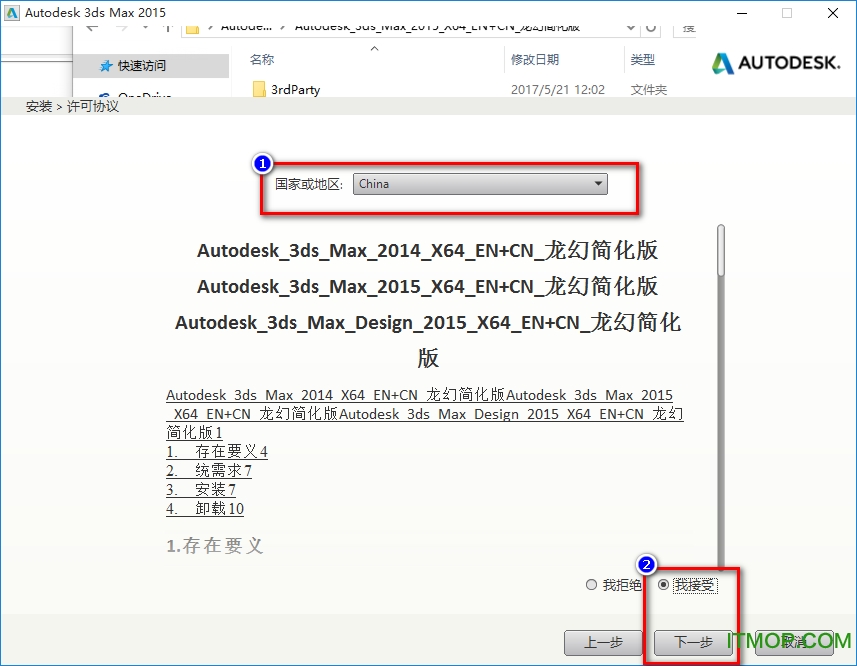Click the 修改日期 column header in Explorer
Image resolution: width=857 pixels, height=666 pixels.
(535, 60)
